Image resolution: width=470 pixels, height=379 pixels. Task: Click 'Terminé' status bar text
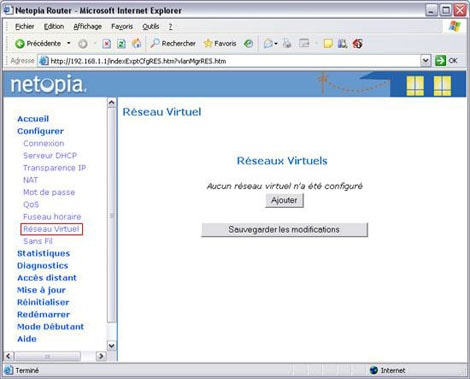(x=27, y=370)
